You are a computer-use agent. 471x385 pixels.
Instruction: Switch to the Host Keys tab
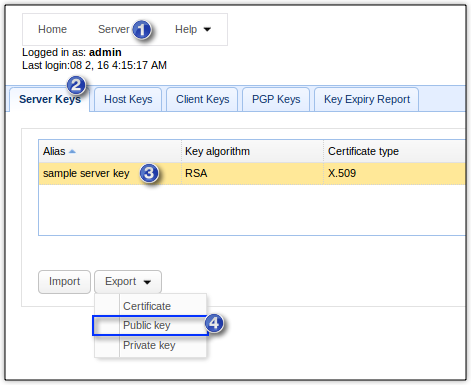coord(128,99)
